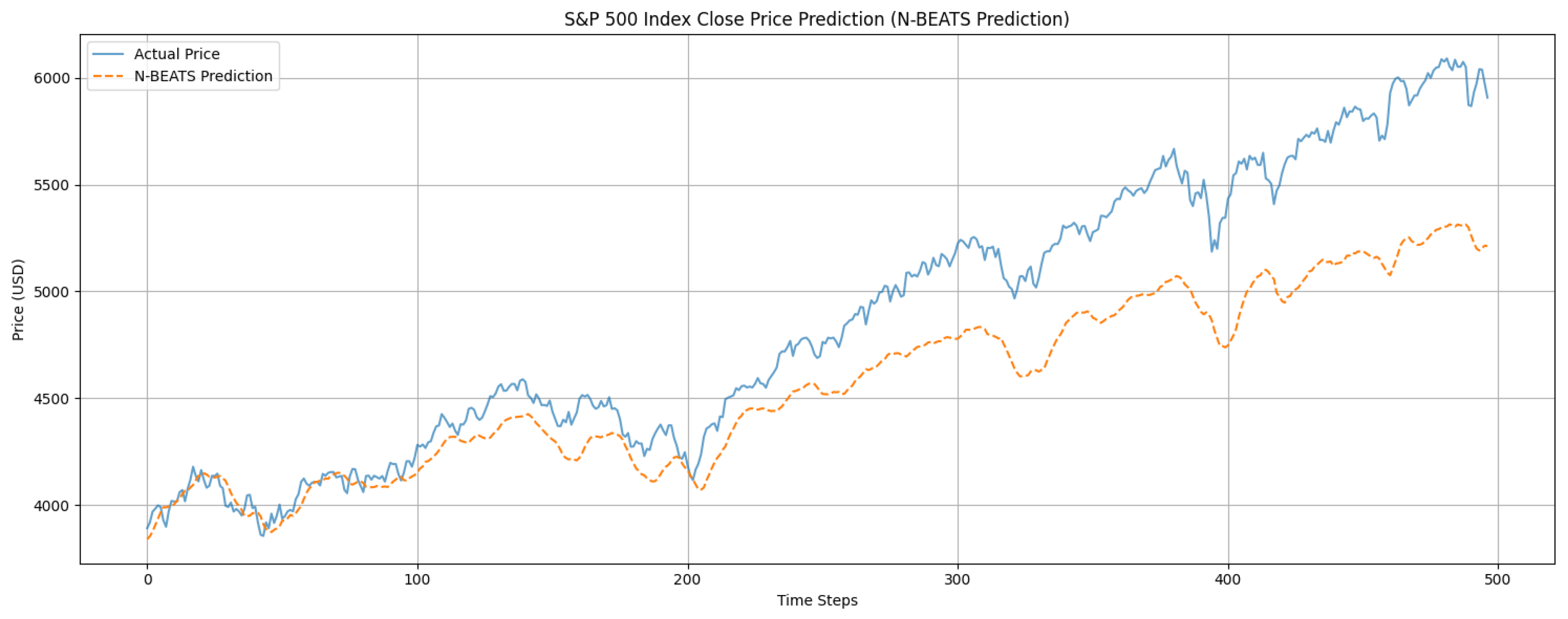This screenshot has height=619, width=1568.
Task: Click the x-axis tick label 500
Action: pyautogui.click(x=1497, y=580)
